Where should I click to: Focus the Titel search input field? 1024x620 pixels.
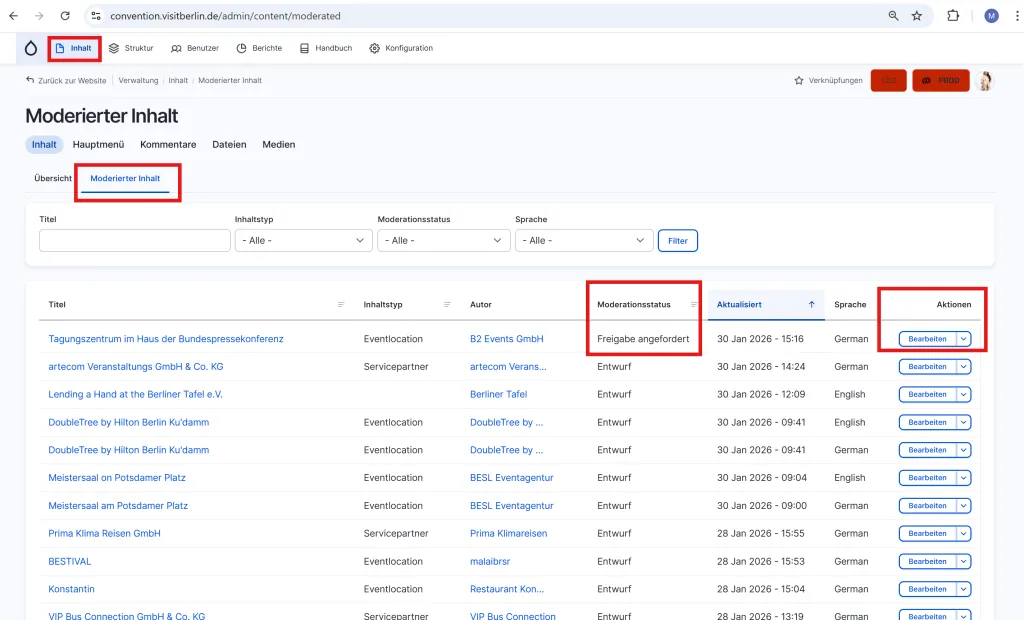pyautogui.click(x=135, y=241)
